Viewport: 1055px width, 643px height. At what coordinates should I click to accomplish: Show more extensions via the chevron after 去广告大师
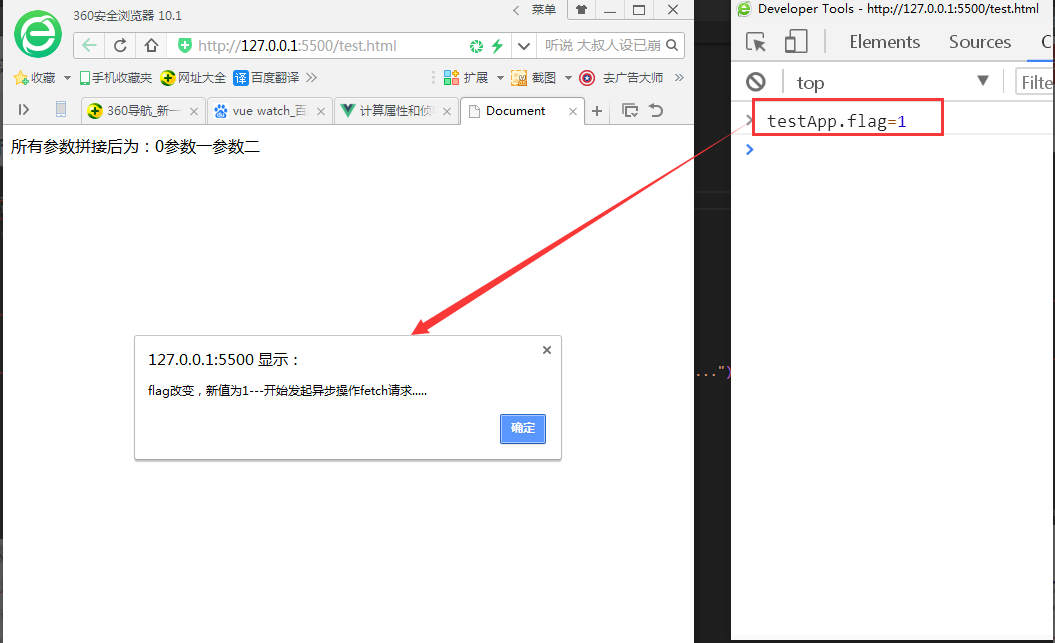(679, 78)
